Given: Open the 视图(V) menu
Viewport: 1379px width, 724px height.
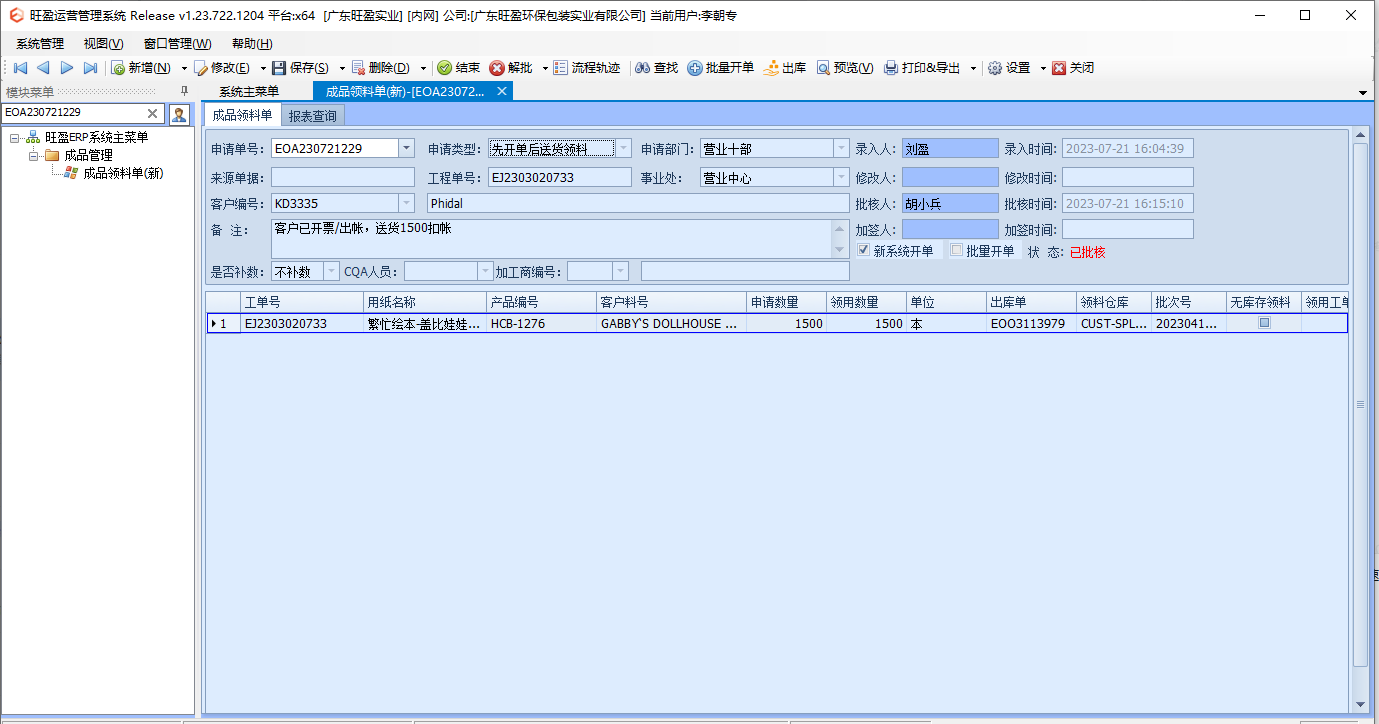Looking at the screenshot, I should coord(104,44).
